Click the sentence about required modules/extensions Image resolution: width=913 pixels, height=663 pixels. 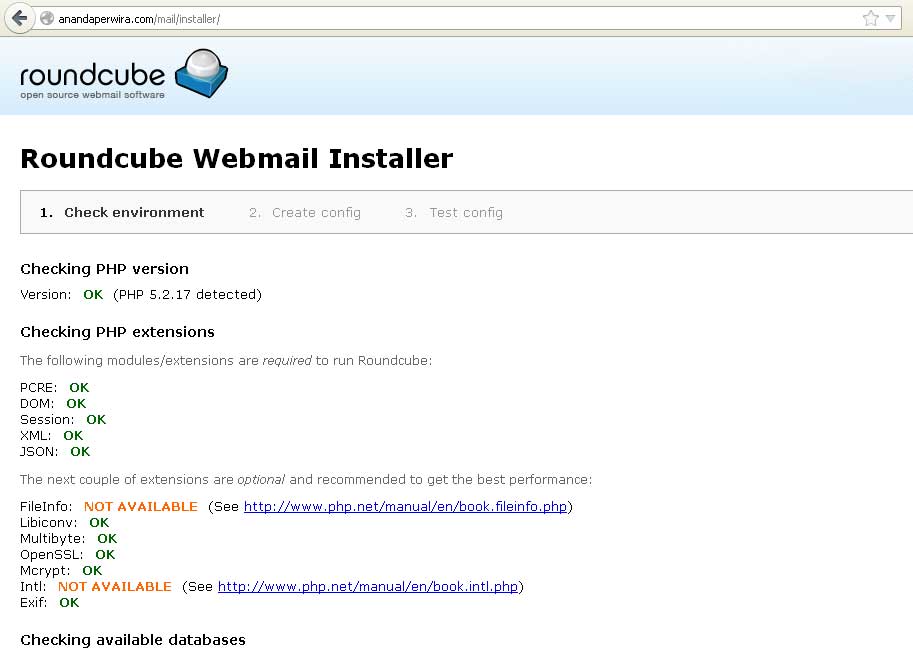click(226, 360)
